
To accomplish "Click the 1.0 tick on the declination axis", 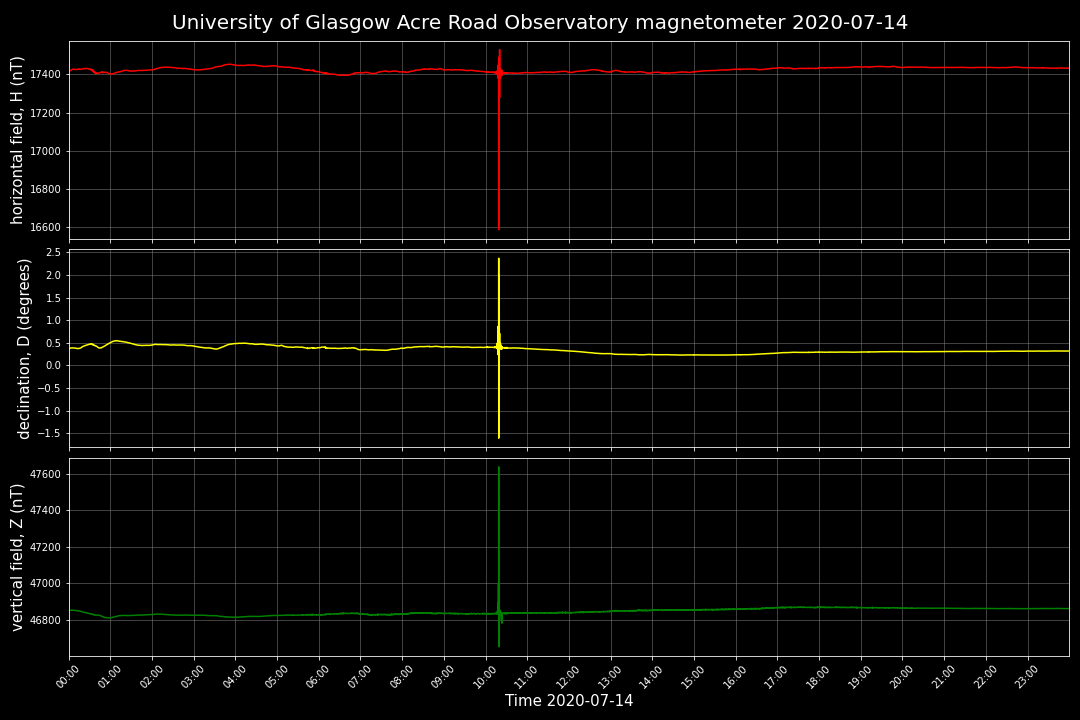I will (x=53, y=320).
